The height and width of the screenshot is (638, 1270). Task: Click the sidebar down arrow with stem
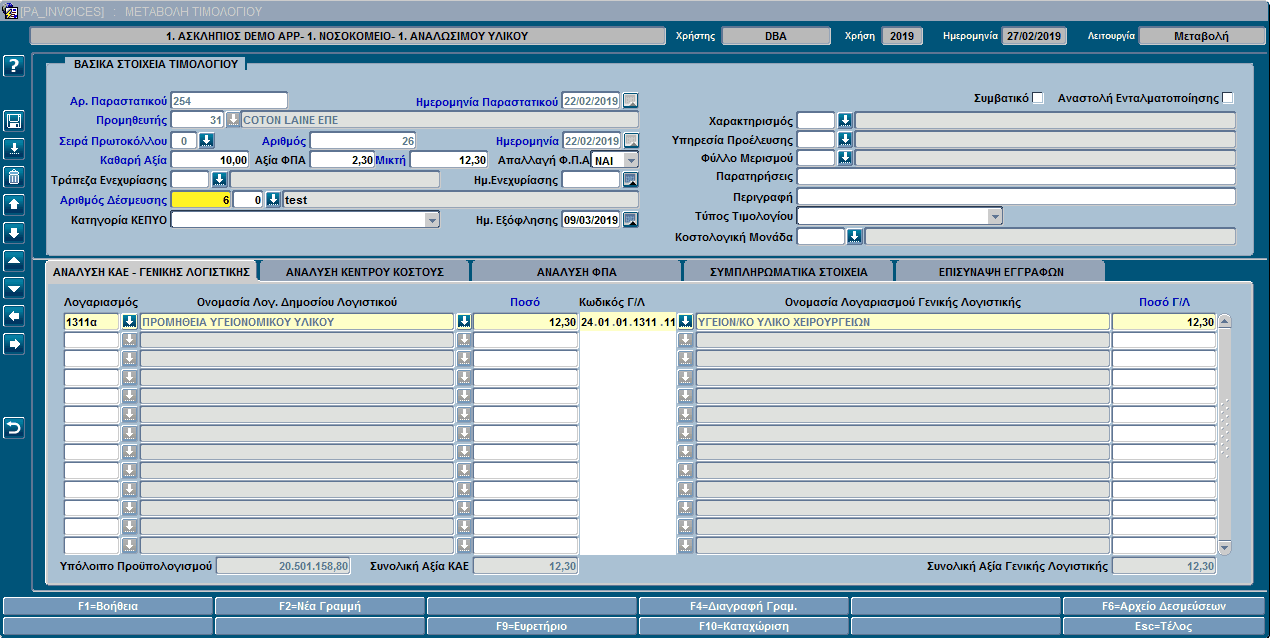coord(14,233)
